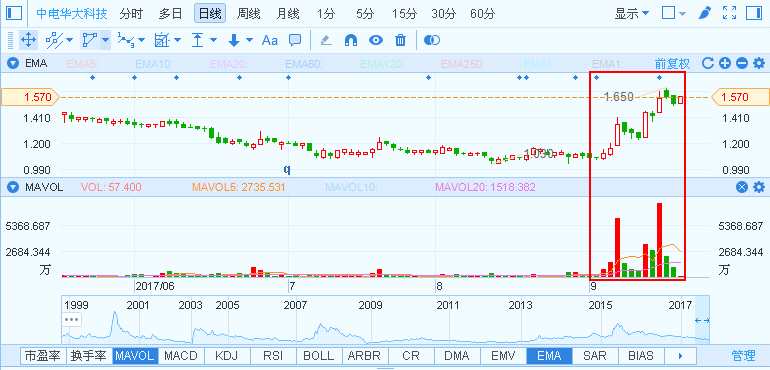The width and height of the screenshot is (770, 370).
Task: Toggle the EMA60 line legend
Action: 303,63
